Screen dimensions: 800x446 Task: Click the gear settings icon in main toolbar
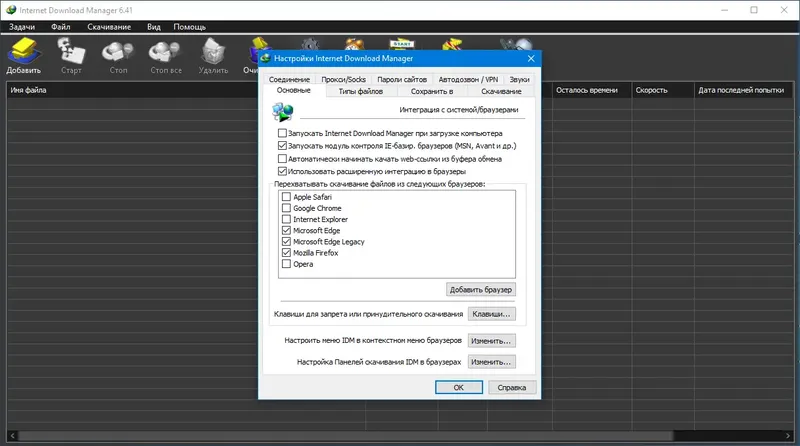(310, 44)
